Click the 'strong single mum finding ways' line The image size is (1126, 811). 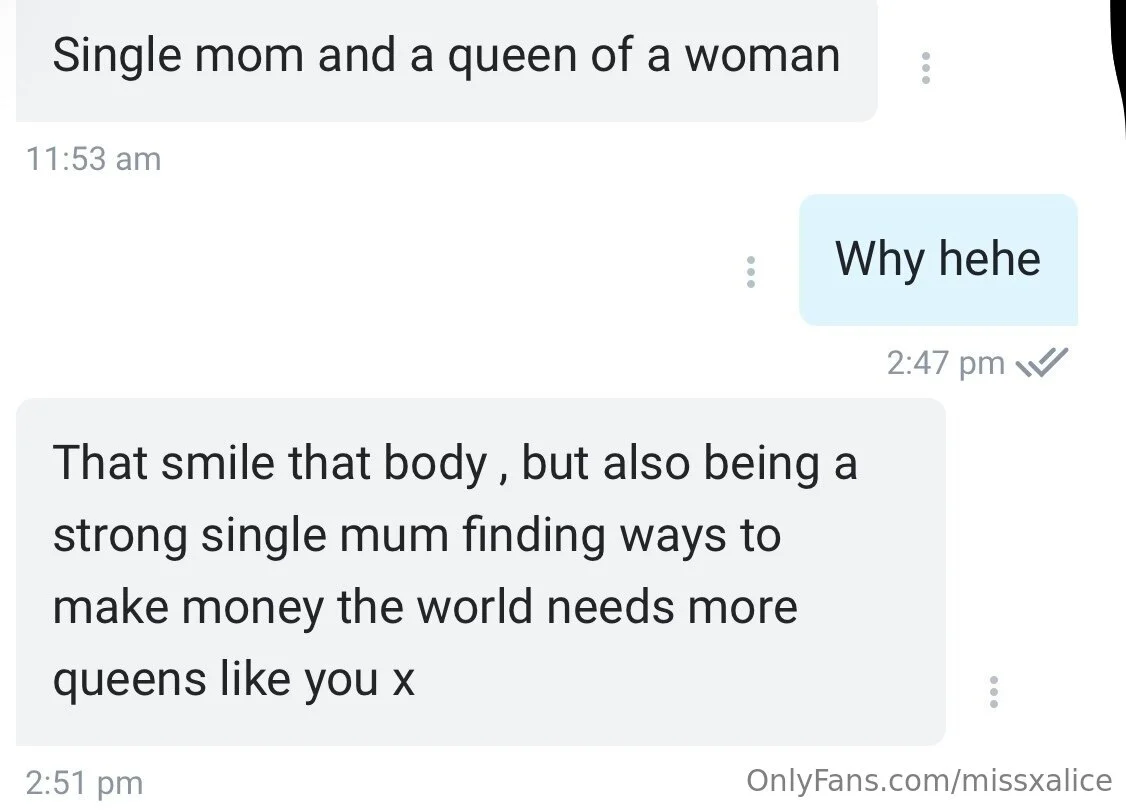pyautogui.click(x=416, y=535)
